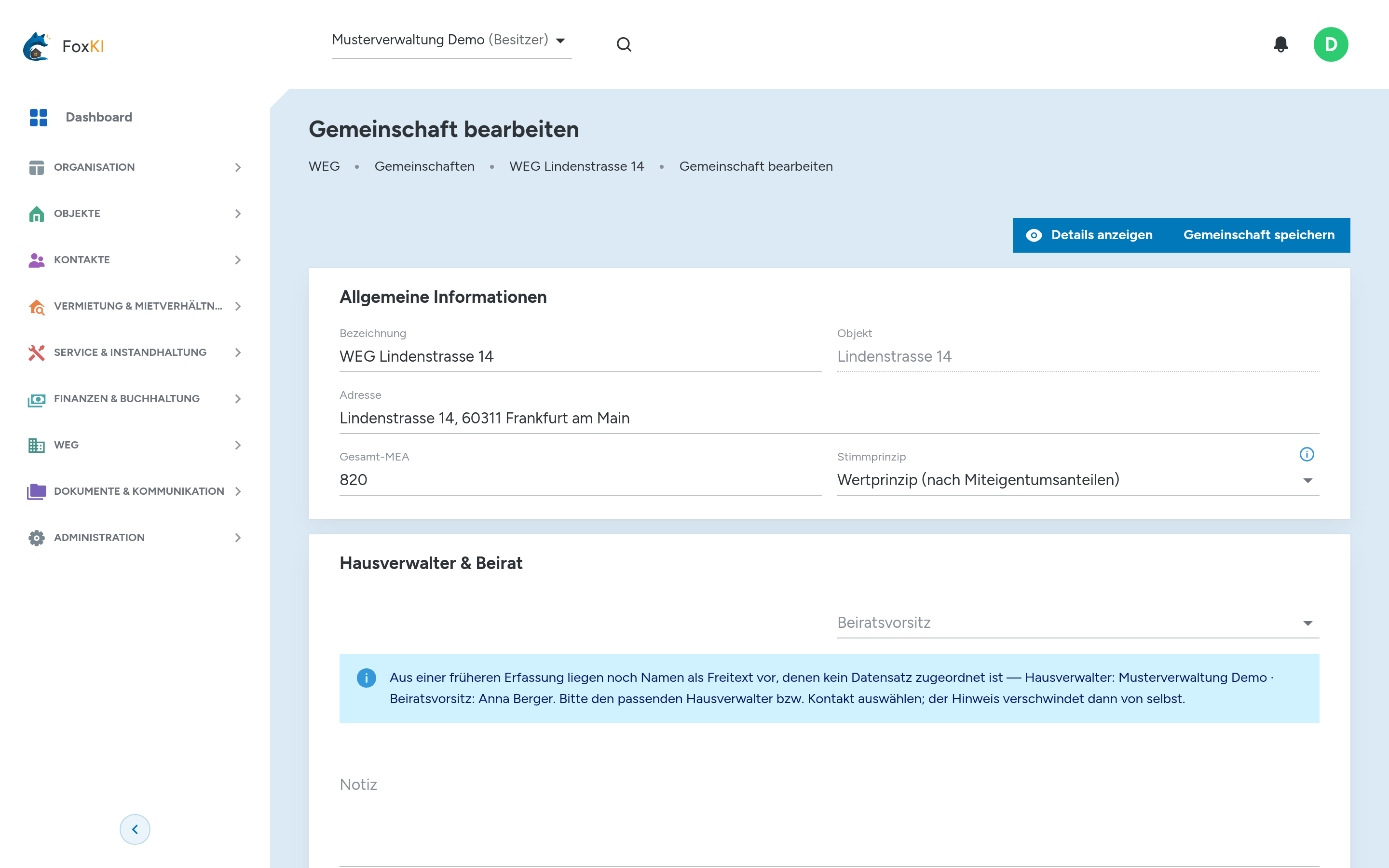The width and height of the screenshot is (1389, 868).
Task: Expand the Finanzen & Buchhaltung chevron
Action: [x=238, y=399]
